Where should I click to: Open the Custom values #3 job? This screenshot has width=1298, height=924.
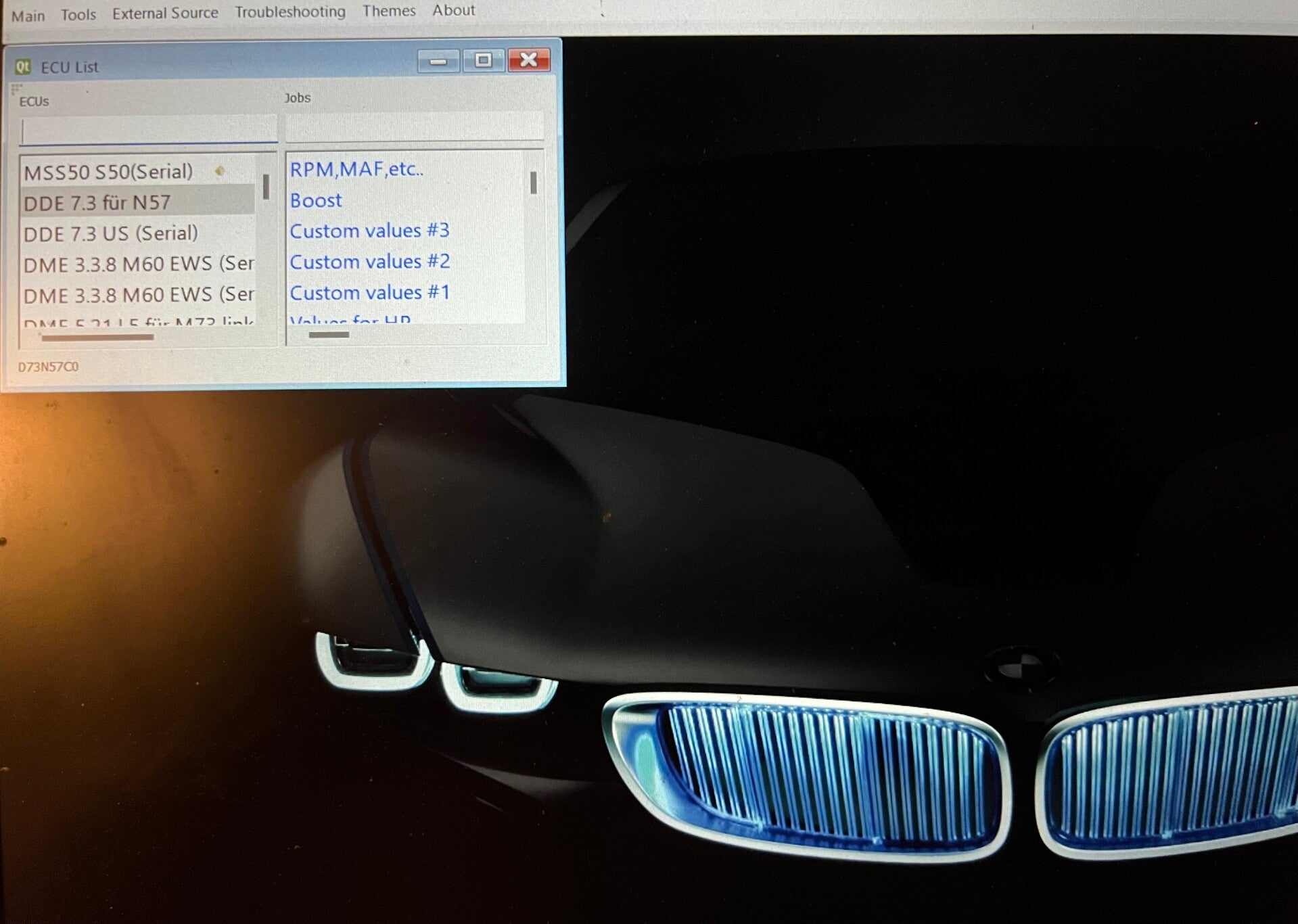[369, 230]
